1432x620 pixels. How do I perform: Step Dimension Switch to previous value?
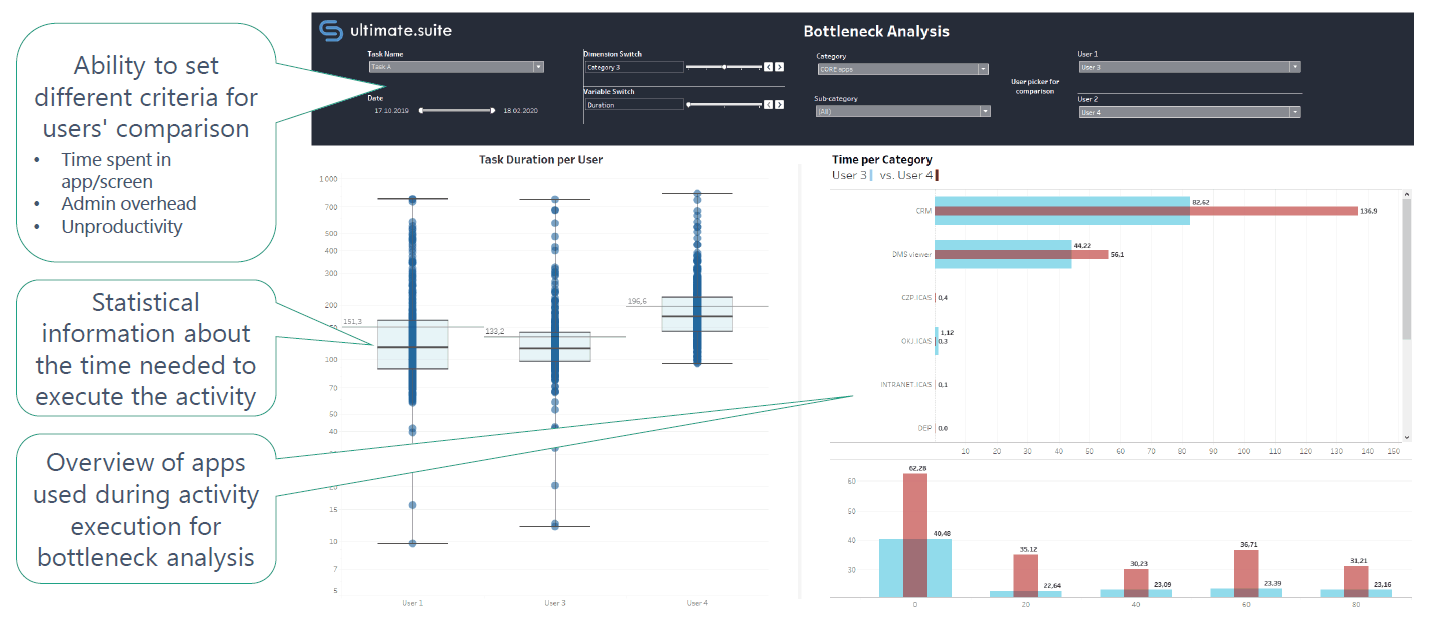click(768, 67)
